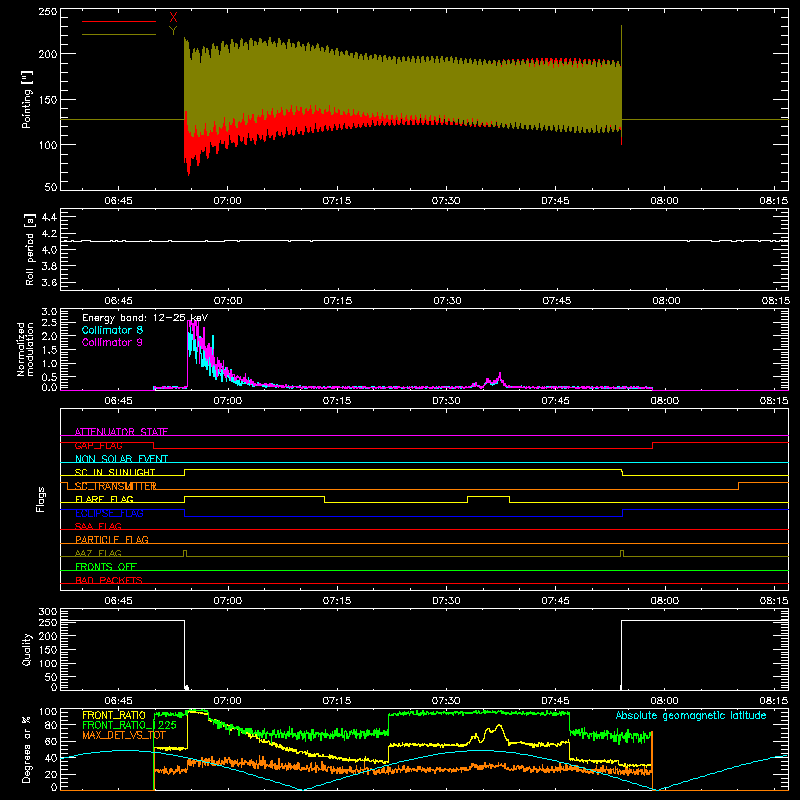The width and height of the screenshot is (800, 800).
Task: Click the 'Normalized modulation' axis title
Action: coord(25,349)
